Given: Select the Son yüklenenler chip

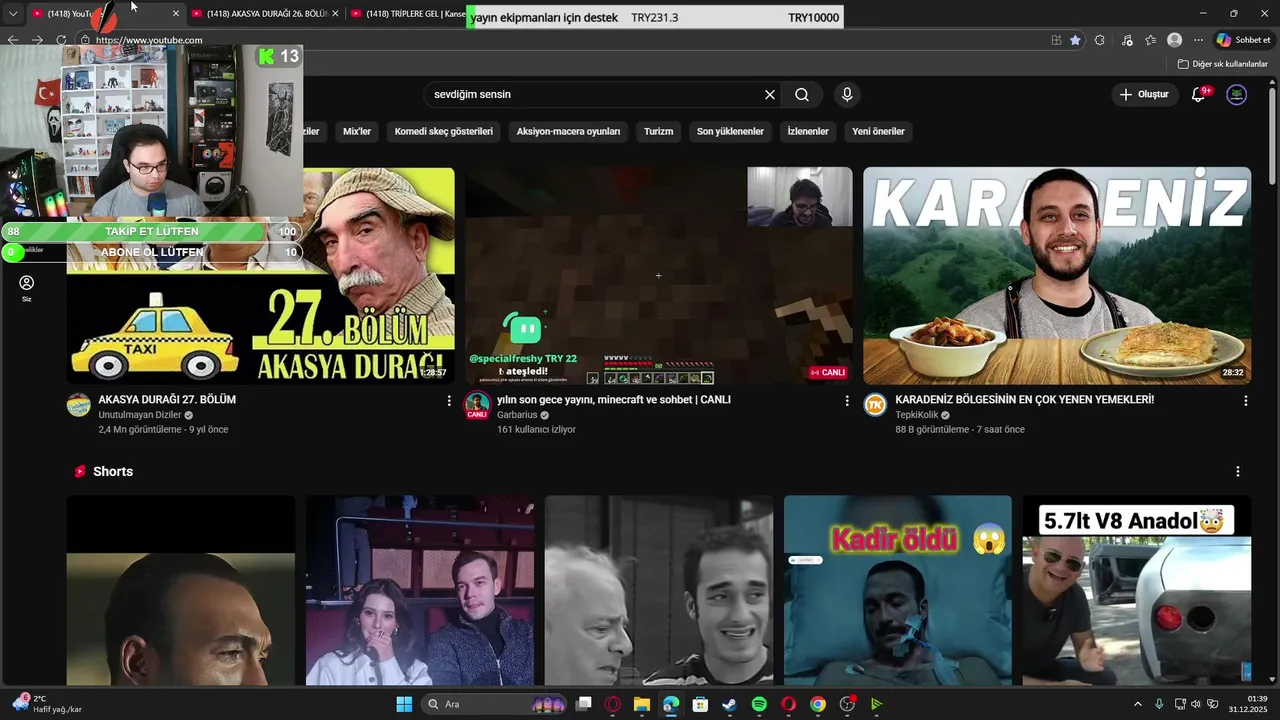Looking at the screenshot, I should (x=730, y=131).
